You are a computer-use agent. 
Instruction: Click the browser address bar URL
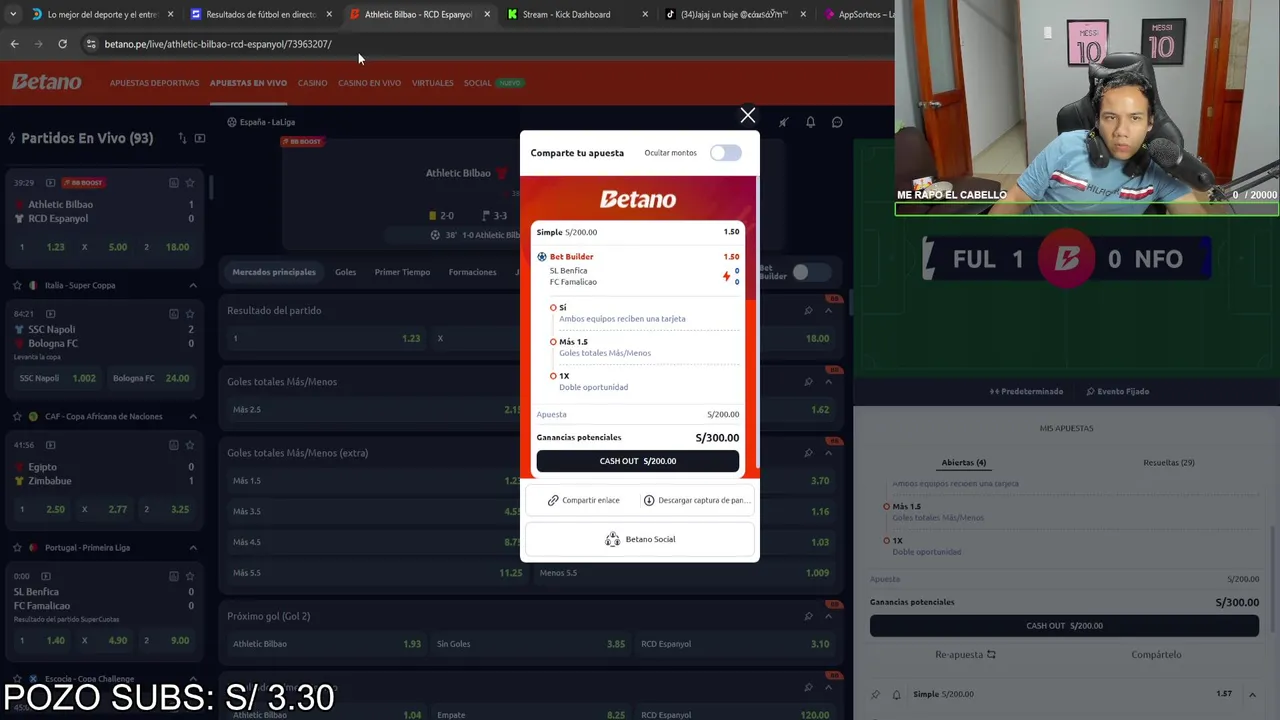point(218,44)
